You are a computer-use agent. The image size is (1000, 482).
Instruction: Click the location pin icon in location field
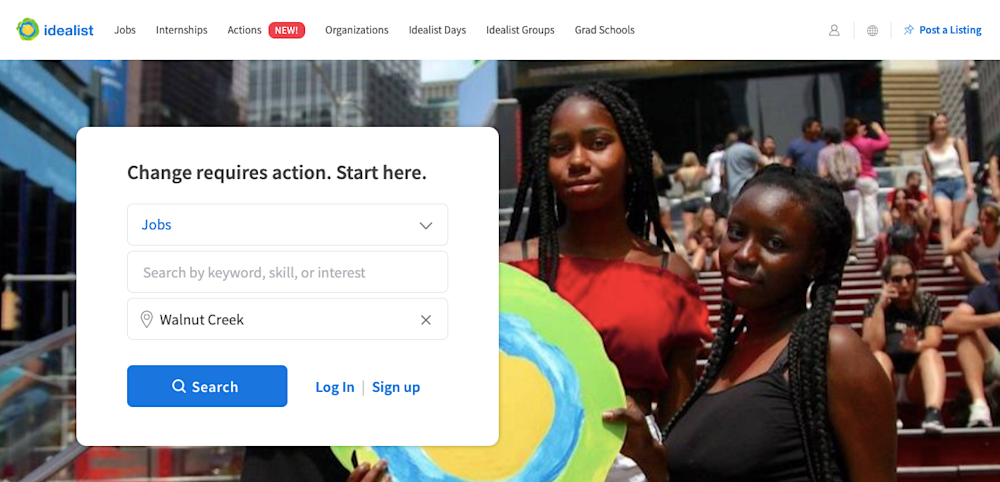click(x=147, y=319)
